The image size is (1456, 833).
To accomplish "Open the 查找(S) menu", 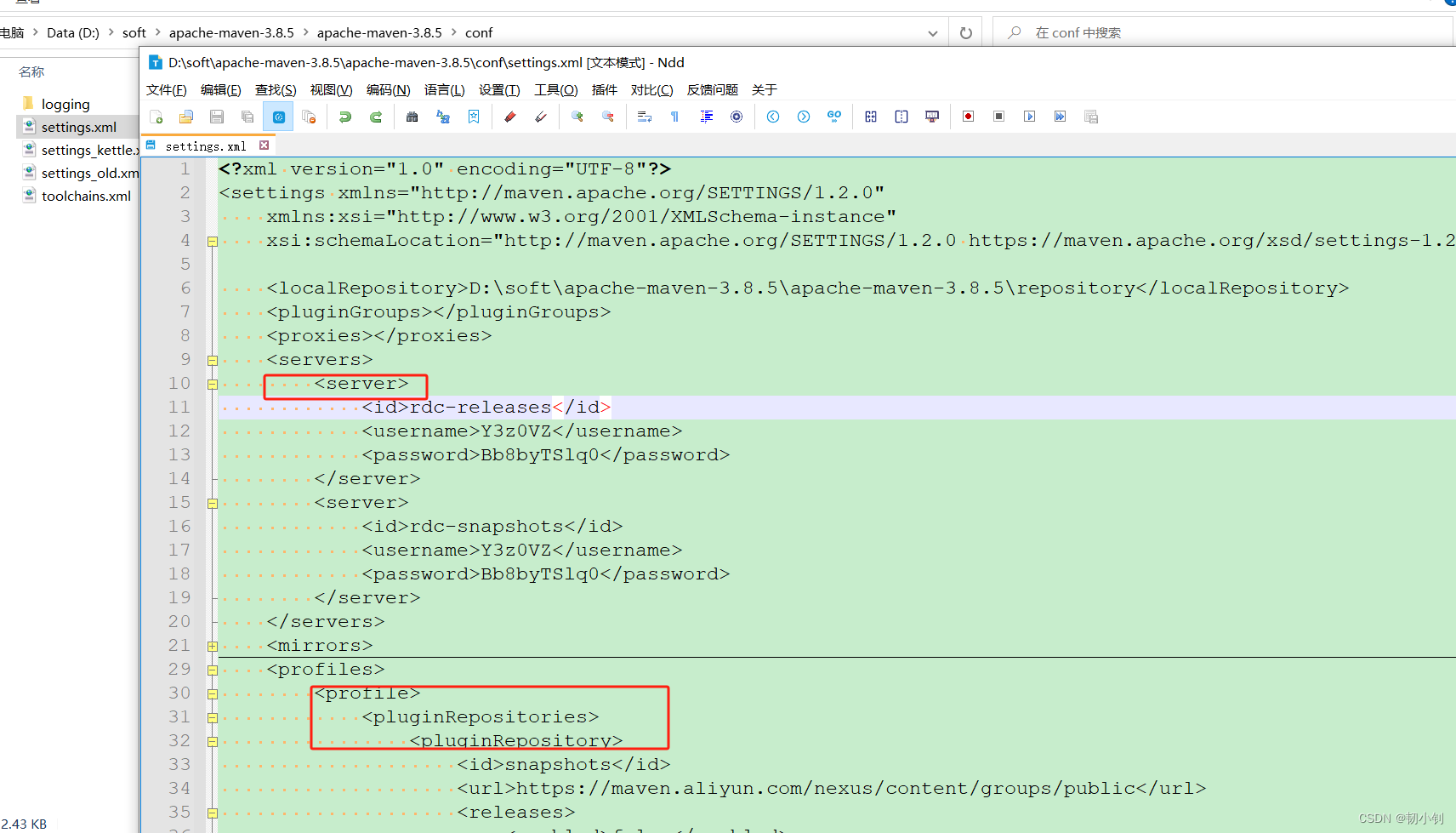I will (x=276, y=90).
